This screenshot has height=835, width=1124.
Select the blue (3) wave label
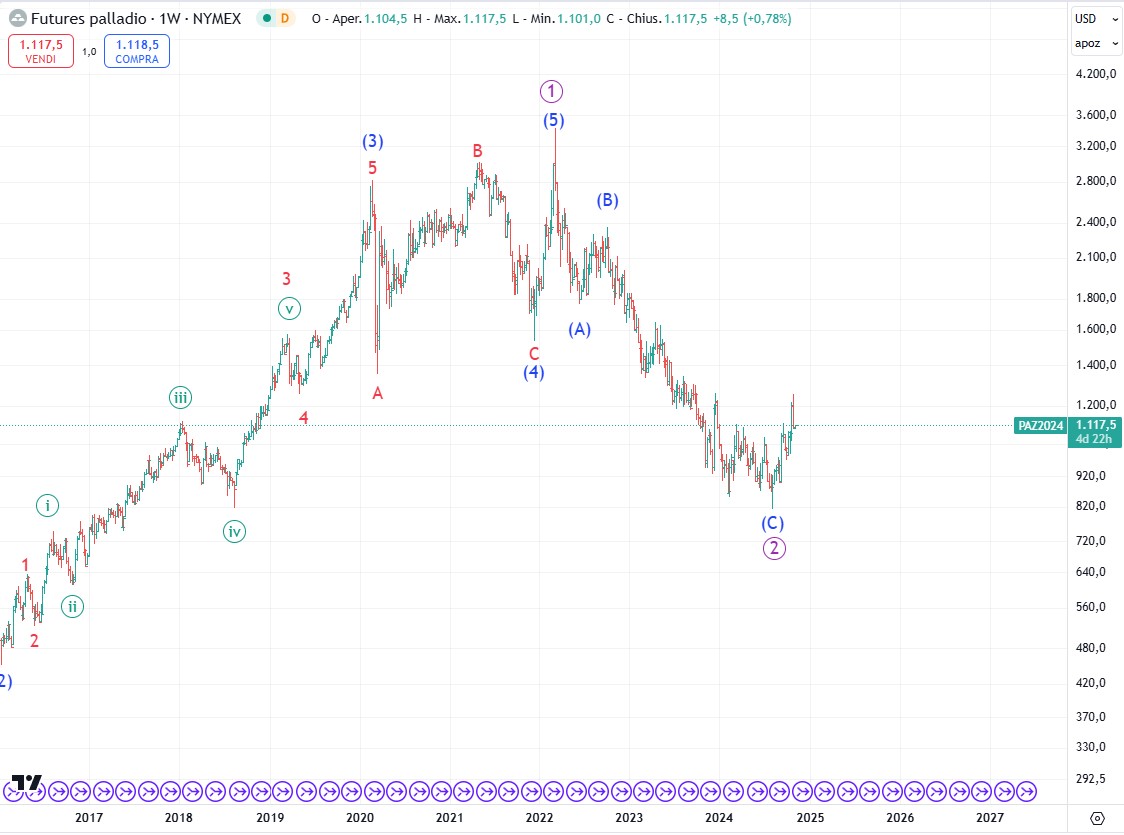point(373,141)
